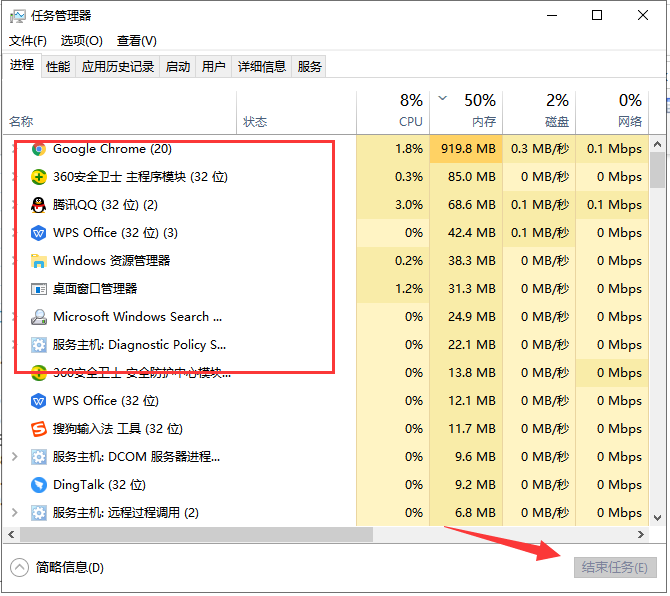Click the 桌面窗口管理器 process icon
The image size is (670, 596).
click(39, 289)
